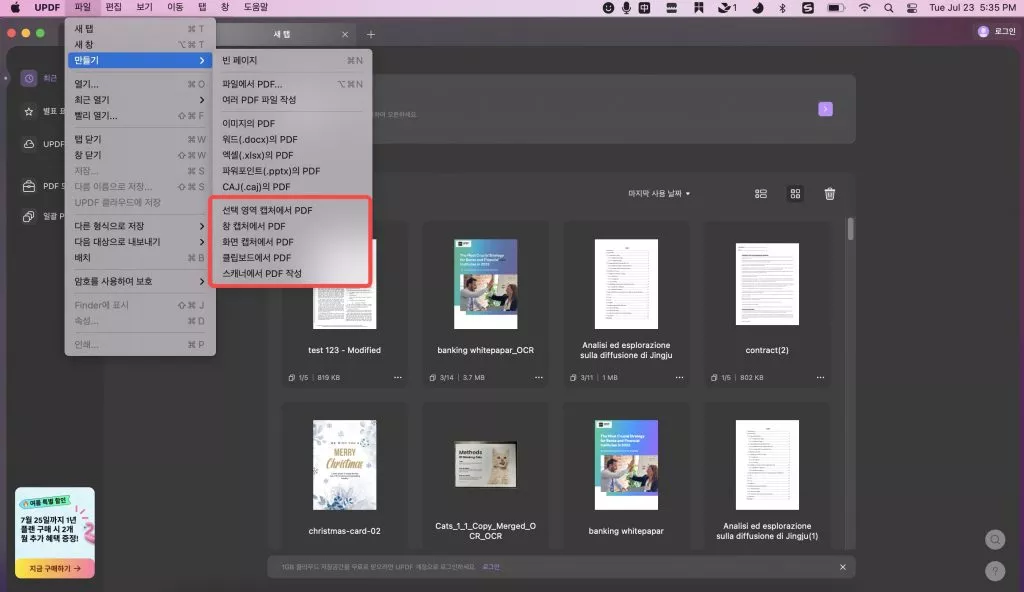The image size is (1024, 592).
Task: Close the 새 탭 tab
Action: point(345,35)
